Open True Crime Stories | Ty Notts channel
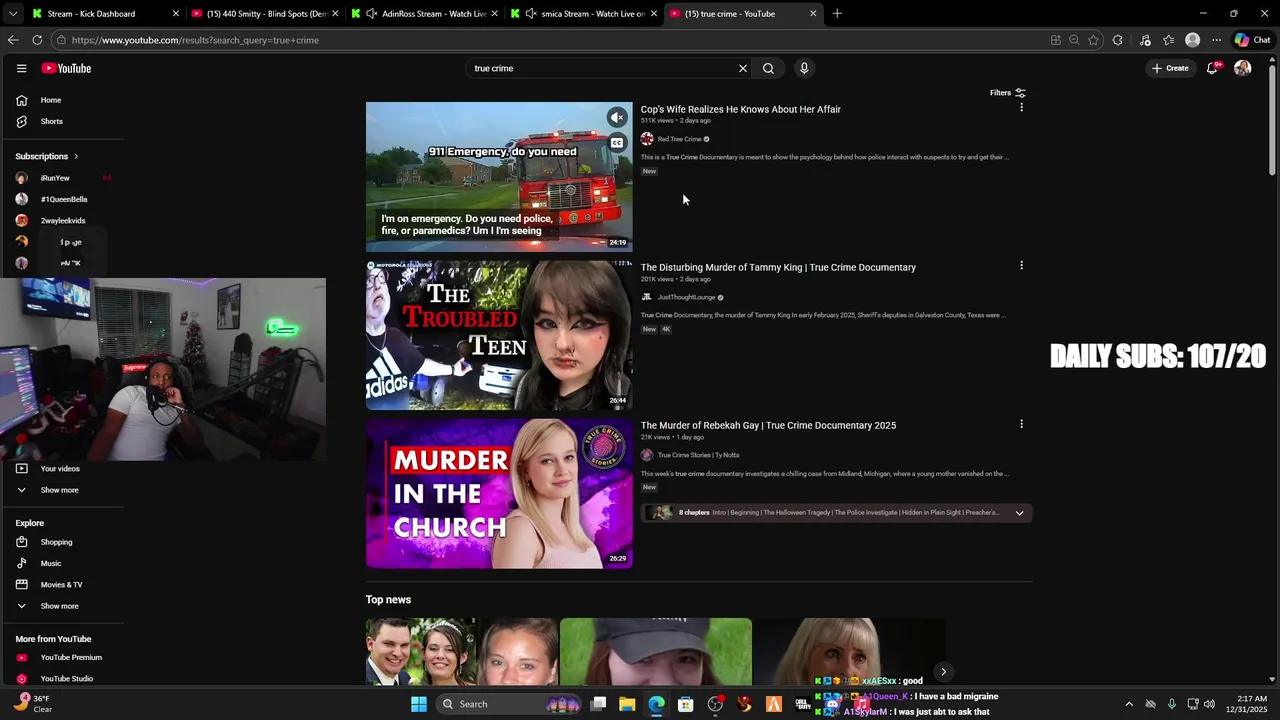The width and height of the screenshot is (1280, 720). 698,455
